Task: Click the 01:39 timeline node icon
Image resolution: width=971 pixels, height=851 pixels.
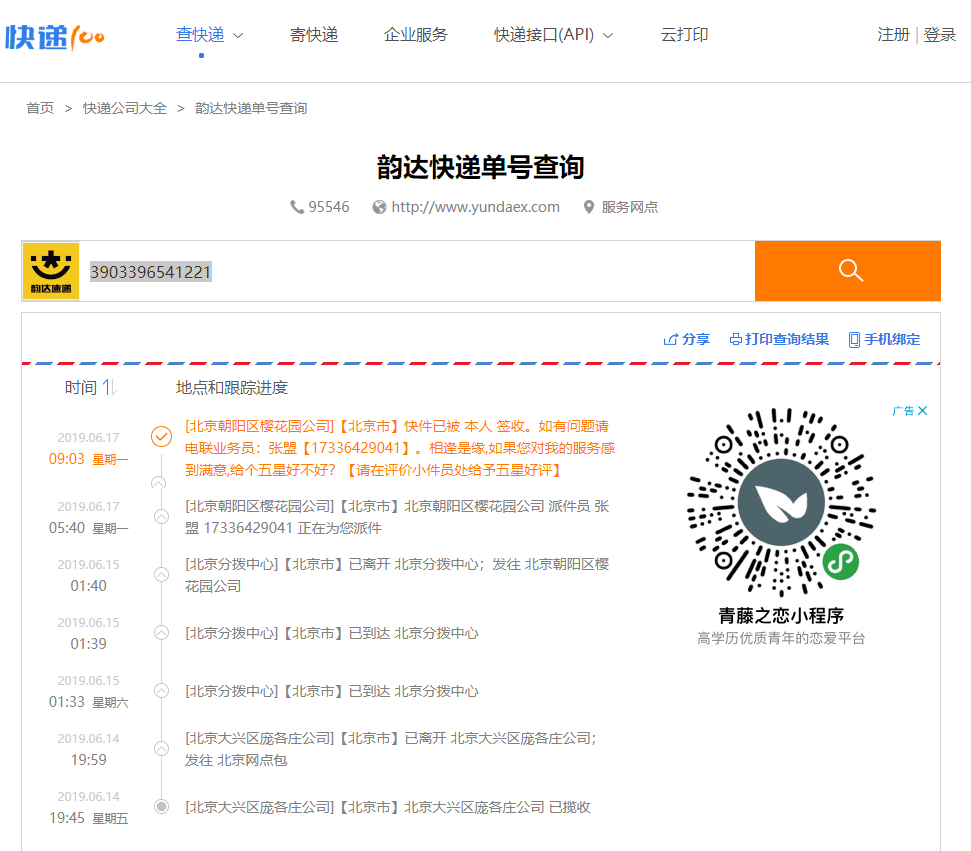Action: (162, 633)
